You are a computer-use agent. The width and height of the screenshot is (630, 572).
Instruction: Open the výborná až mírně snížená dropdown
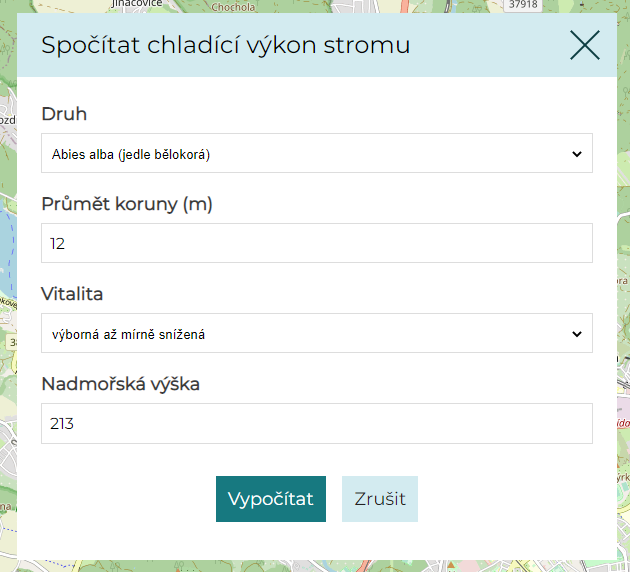tap(317, 333)
